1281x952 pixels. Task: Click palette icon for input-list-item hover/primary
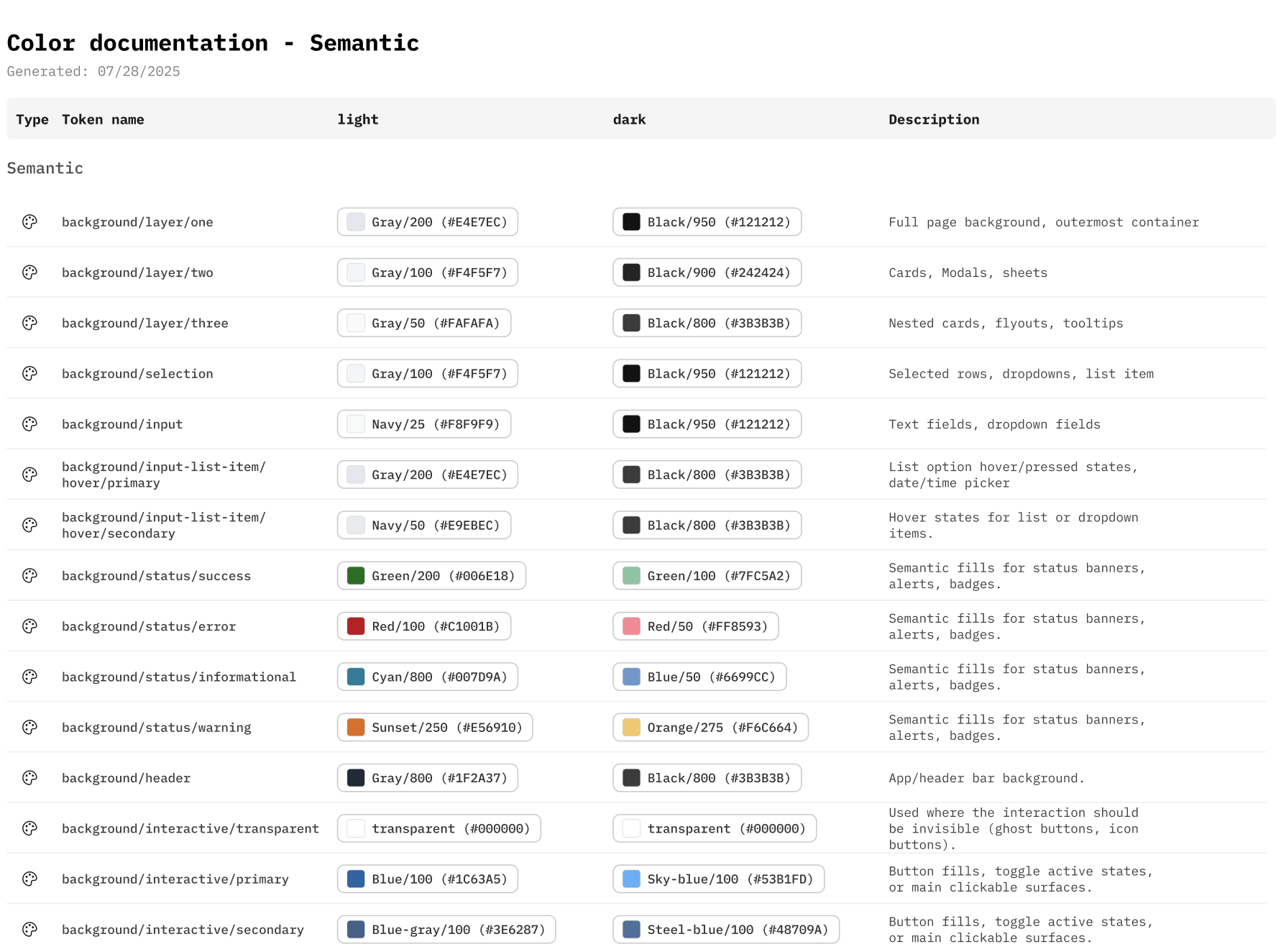(x=29, y=475)
